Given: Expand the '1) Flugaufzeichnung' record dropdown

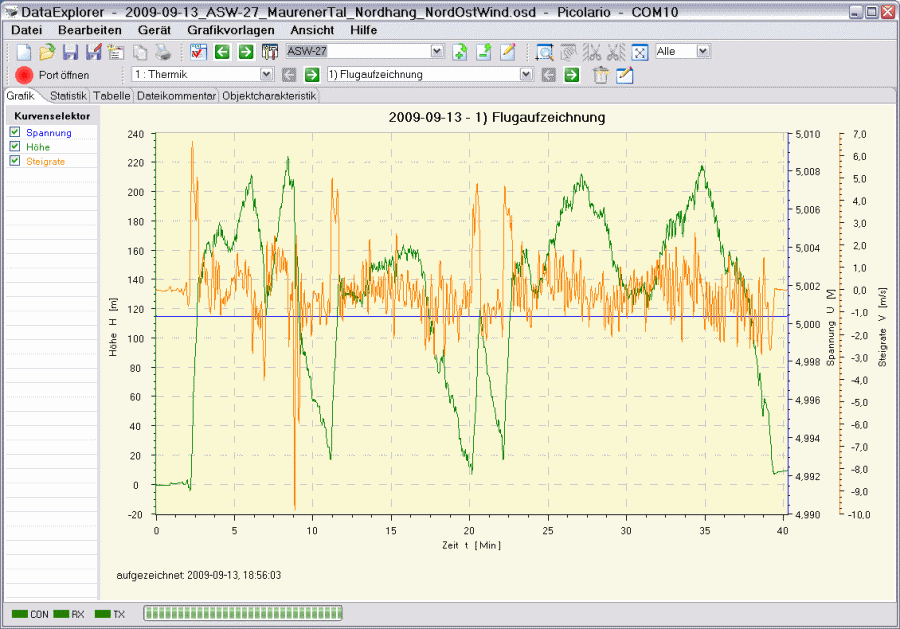Looking at the screenshot, I should tap(526, 75).
